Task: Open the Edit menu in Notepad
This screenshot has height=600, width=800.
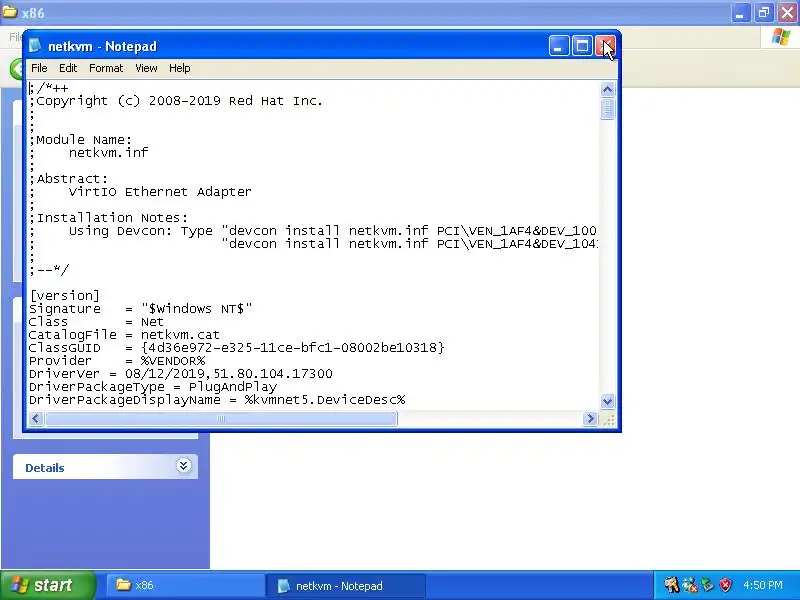Action: pyautogui.click(x=67, y=68)
